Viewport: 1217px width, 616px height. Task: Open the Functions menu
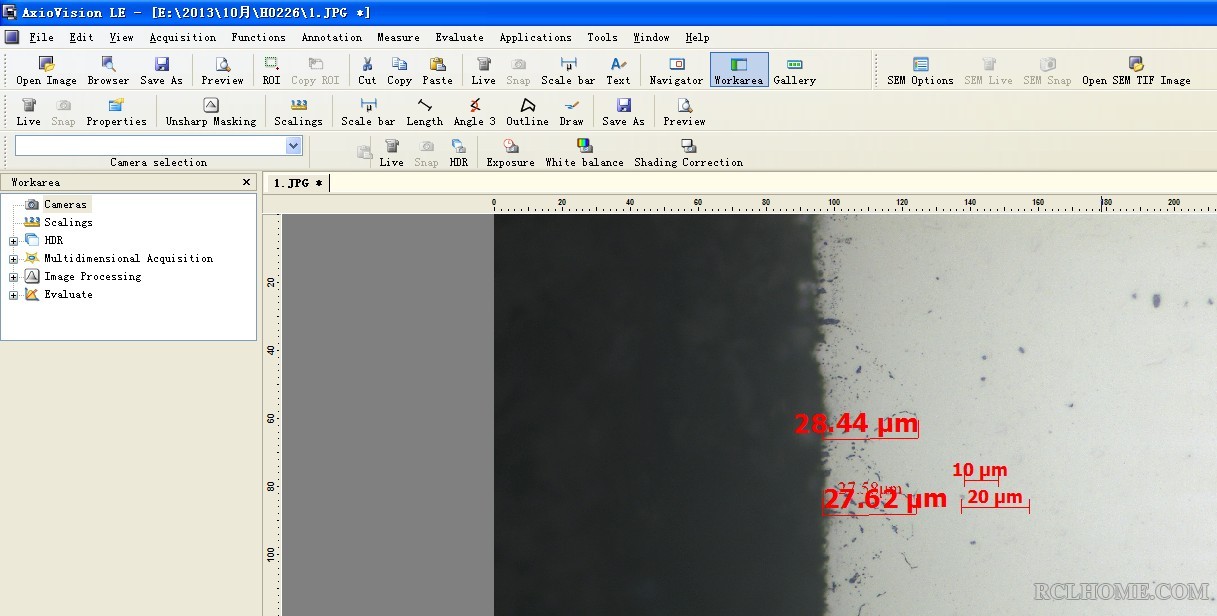coord(258,37)
